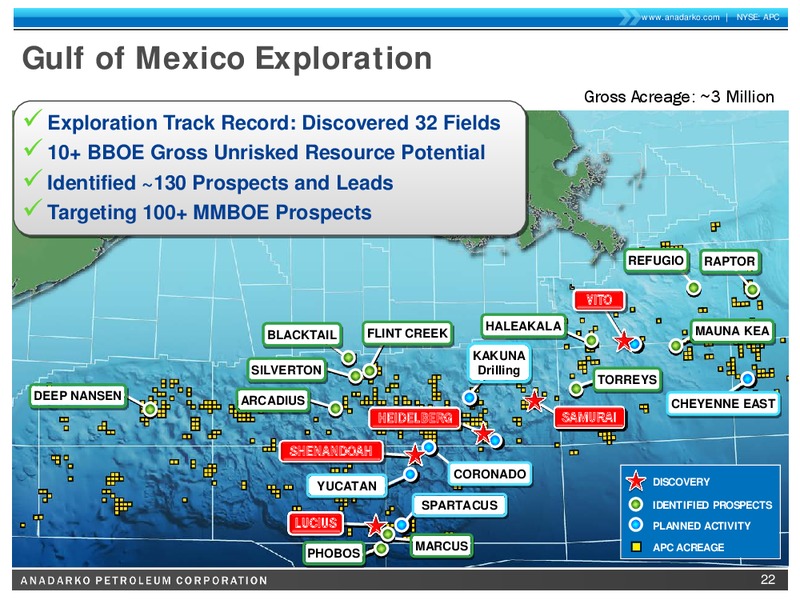Select the Torreys green prospect dot
Viewport: 800px width, 600px height.
pyautogui.click(x=576, y=388)
